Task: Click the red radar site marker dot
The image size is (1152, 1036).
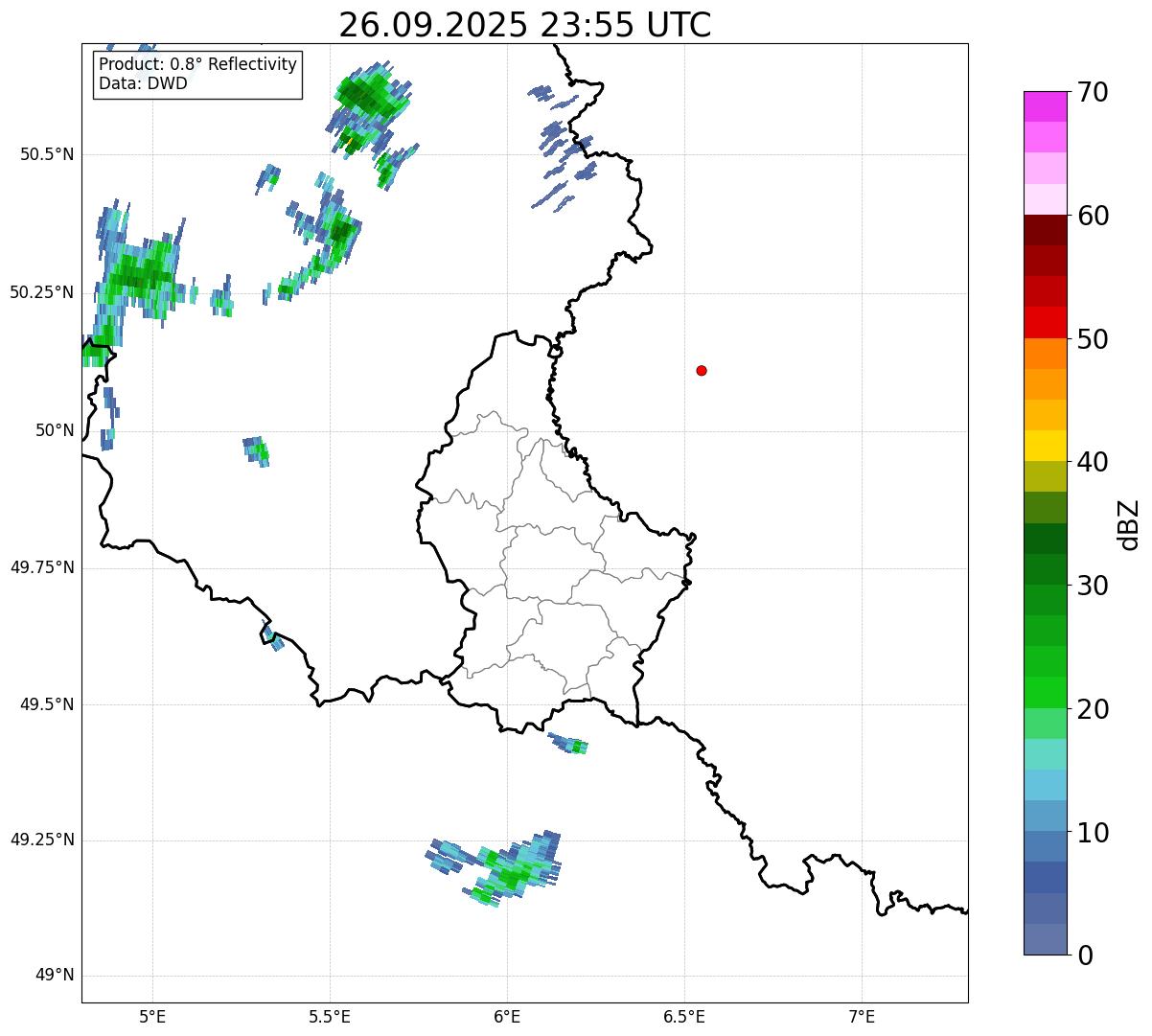Action: pos(702,371)
